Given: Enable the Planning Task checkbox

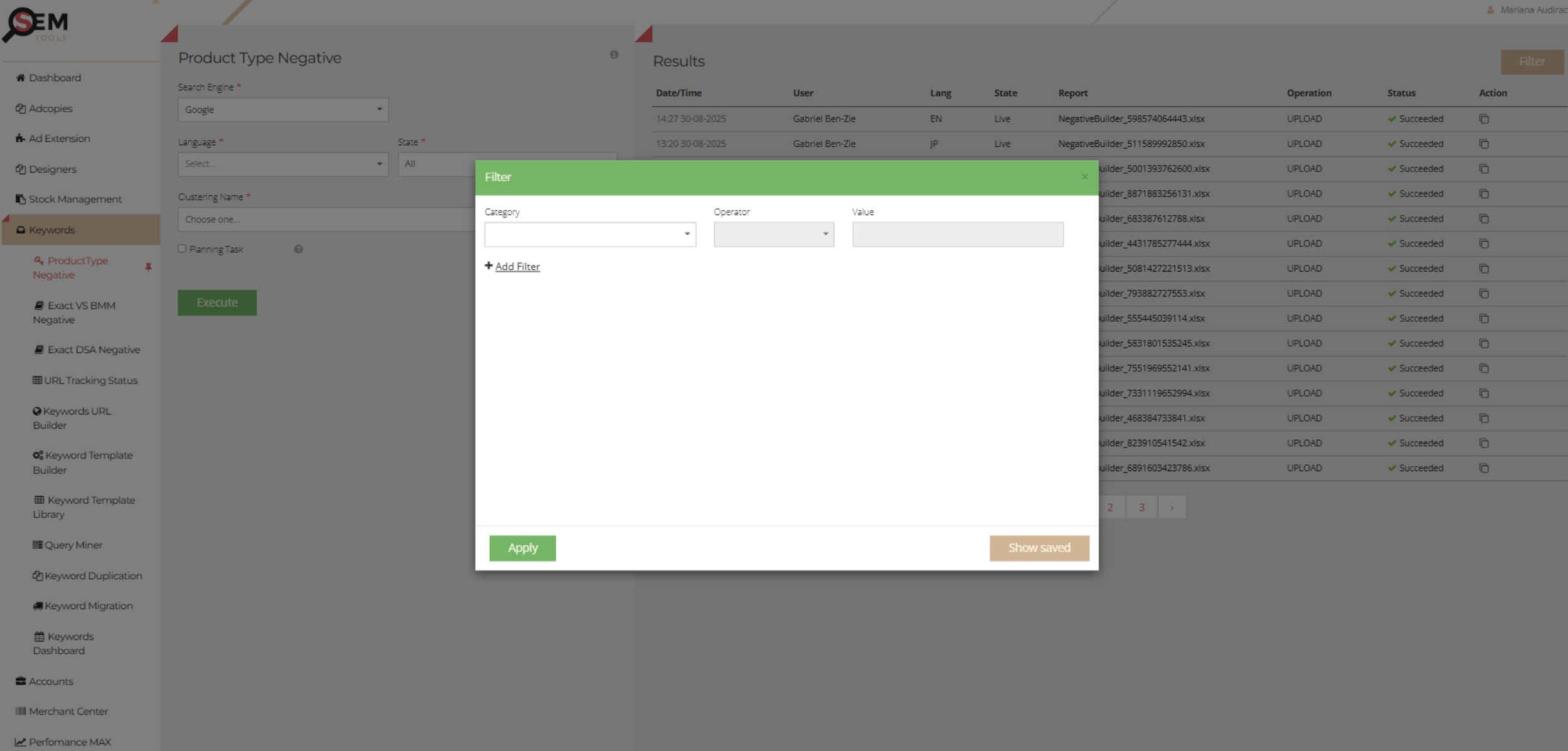Looking at the screenshot, I should (x=182, y=248).
